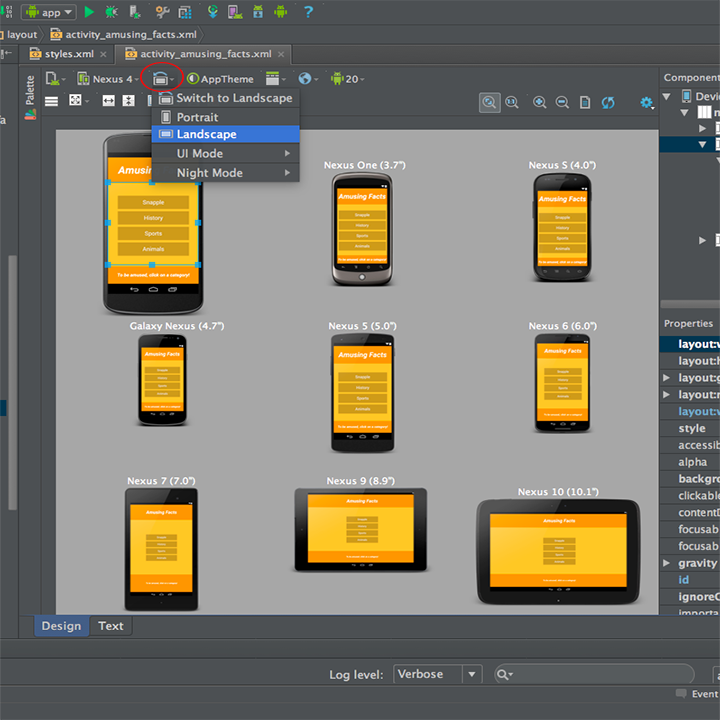Click the green Run app button
This screenshot has height=720, width=720.
89,12
